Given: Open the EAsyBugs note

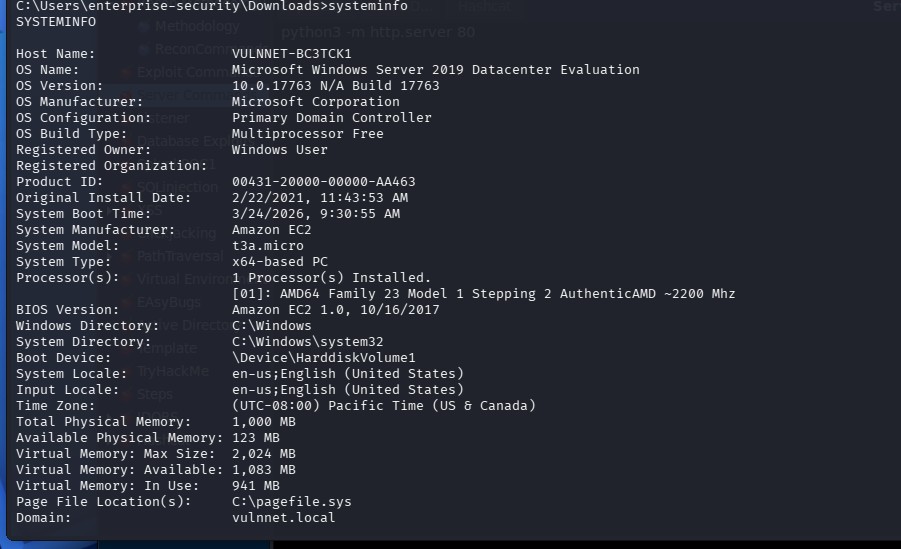Looking at the screenshot, I should point(170,302).
